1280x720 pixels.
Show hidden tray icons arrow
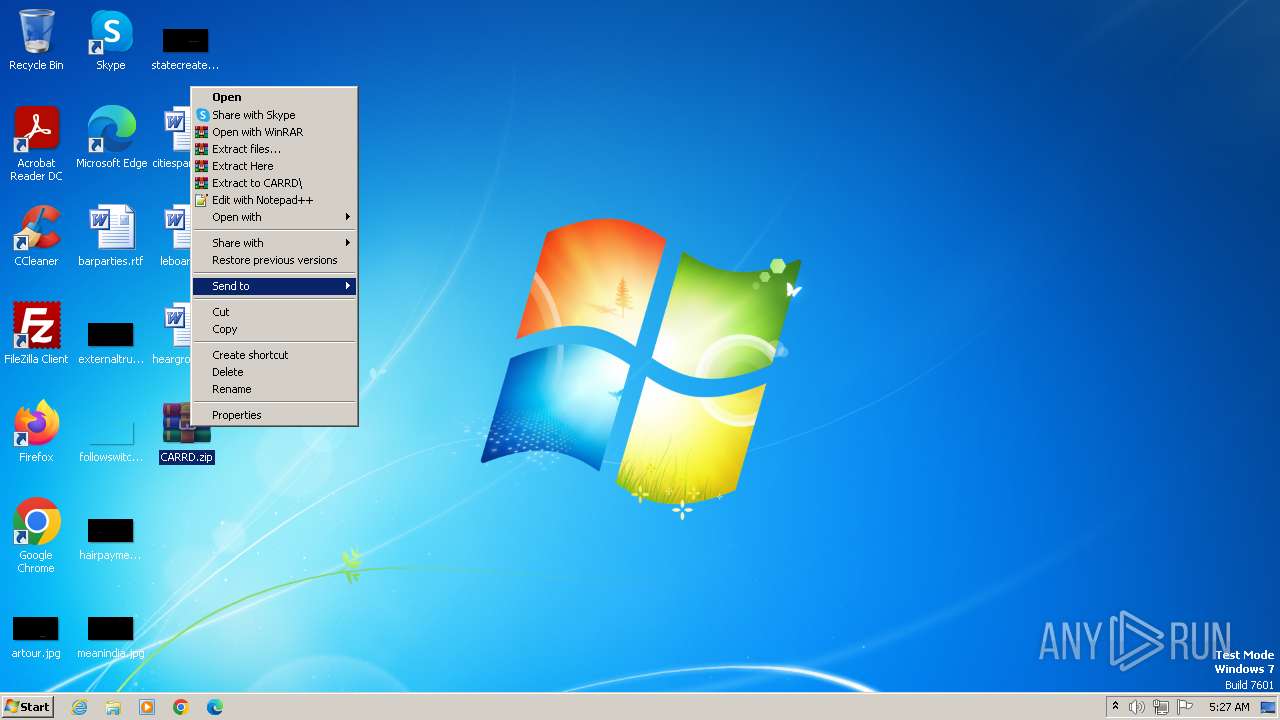click(1115, 707)
